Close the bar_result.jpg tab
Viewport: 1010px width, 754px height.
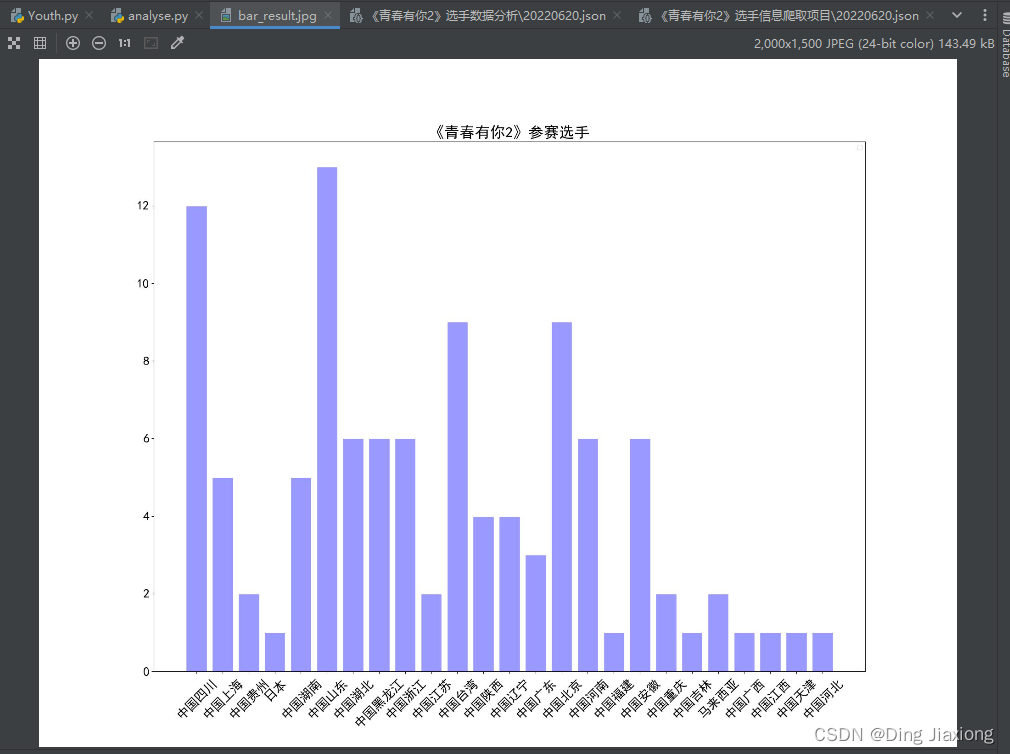[328, 15]
